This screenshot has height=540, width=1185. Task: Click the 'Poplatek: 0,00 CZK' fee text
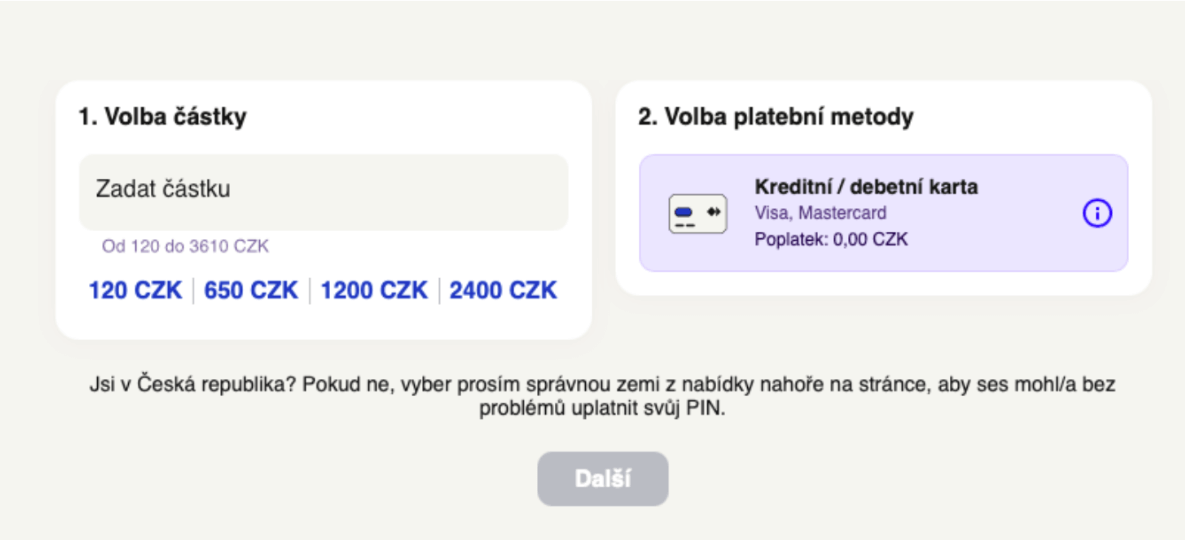coord(832,239)
